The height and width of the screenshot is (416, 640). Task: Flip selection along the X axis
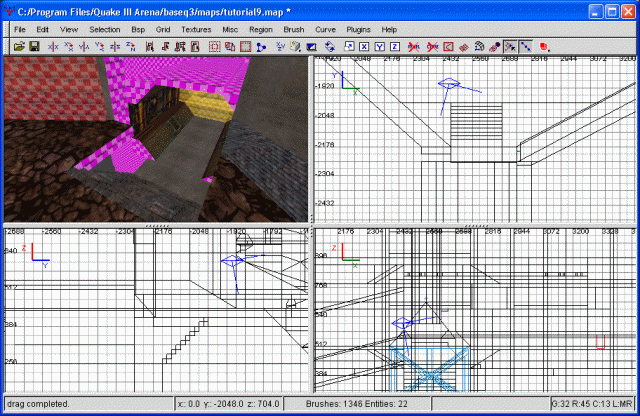click(53, 47)
